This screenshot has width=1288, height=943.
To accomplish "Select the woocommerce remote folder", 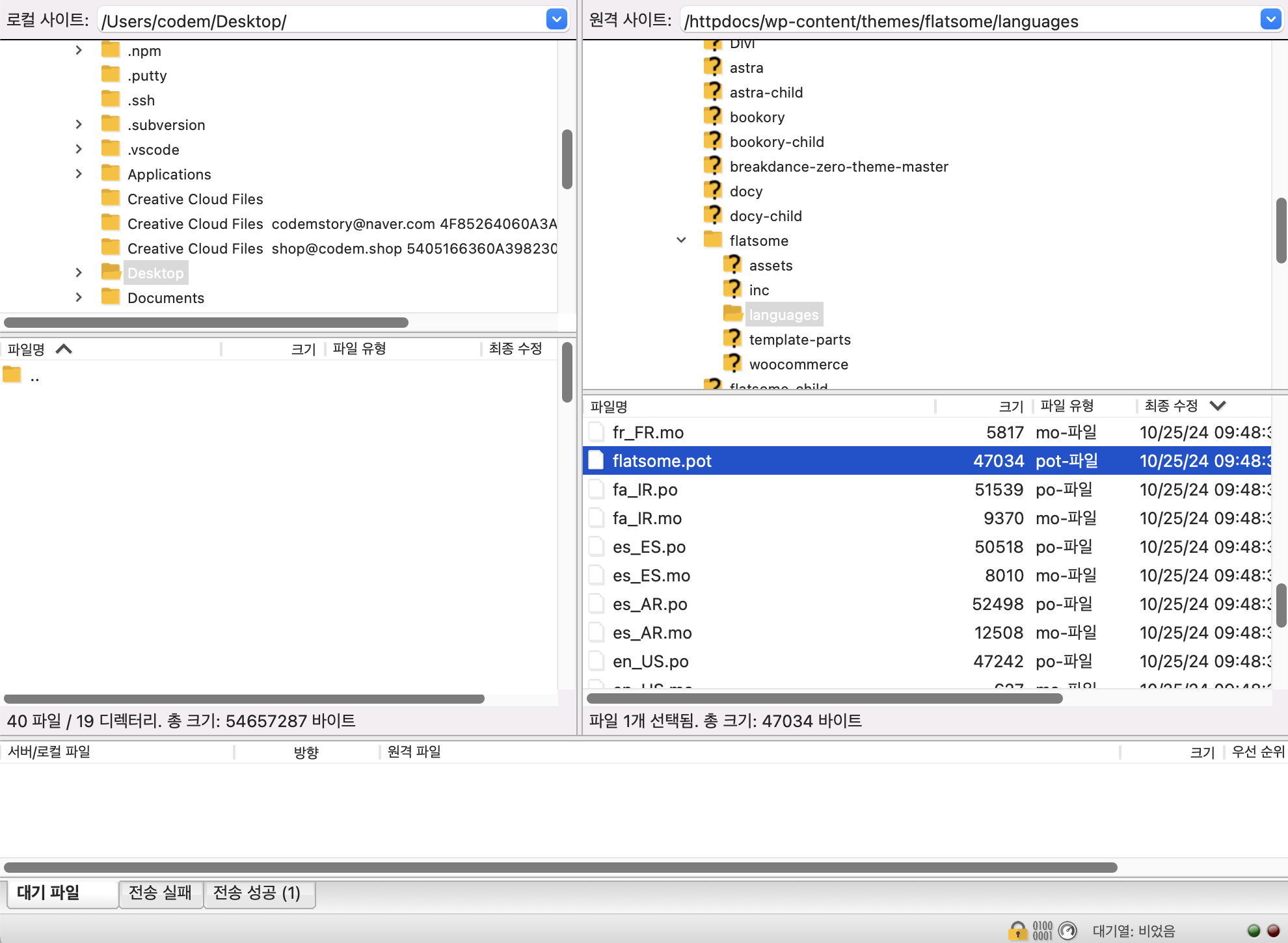I will click(798, 364).
